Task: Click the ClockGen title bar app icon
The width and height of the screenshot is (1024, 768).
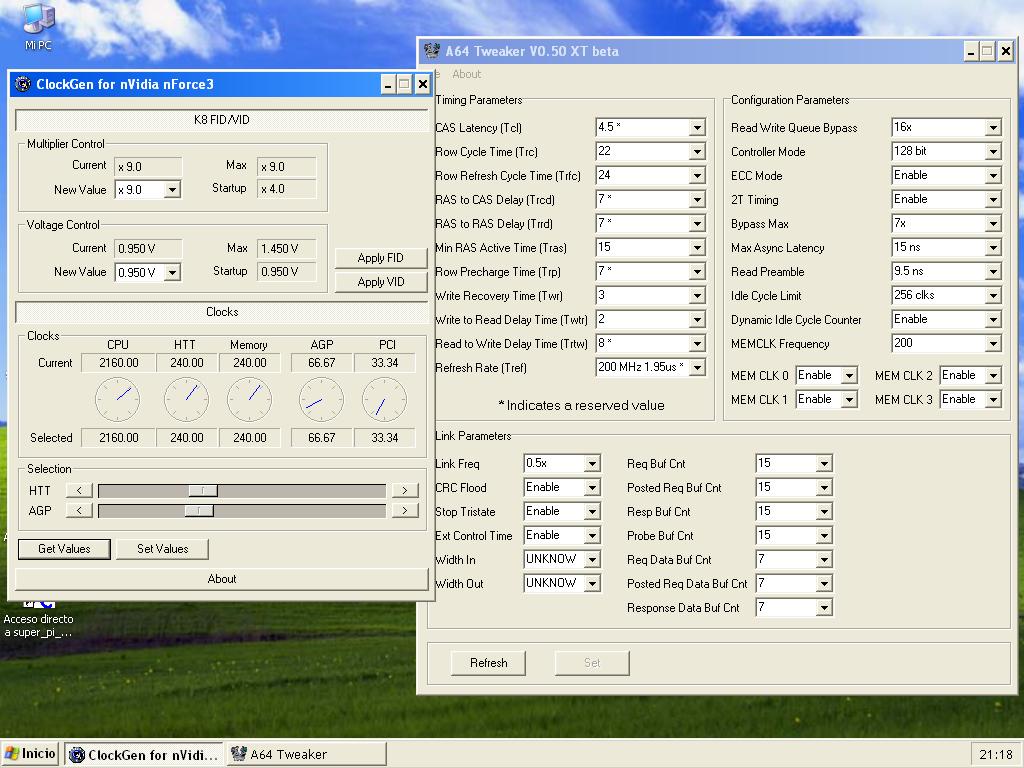Action: pos(24,85)
